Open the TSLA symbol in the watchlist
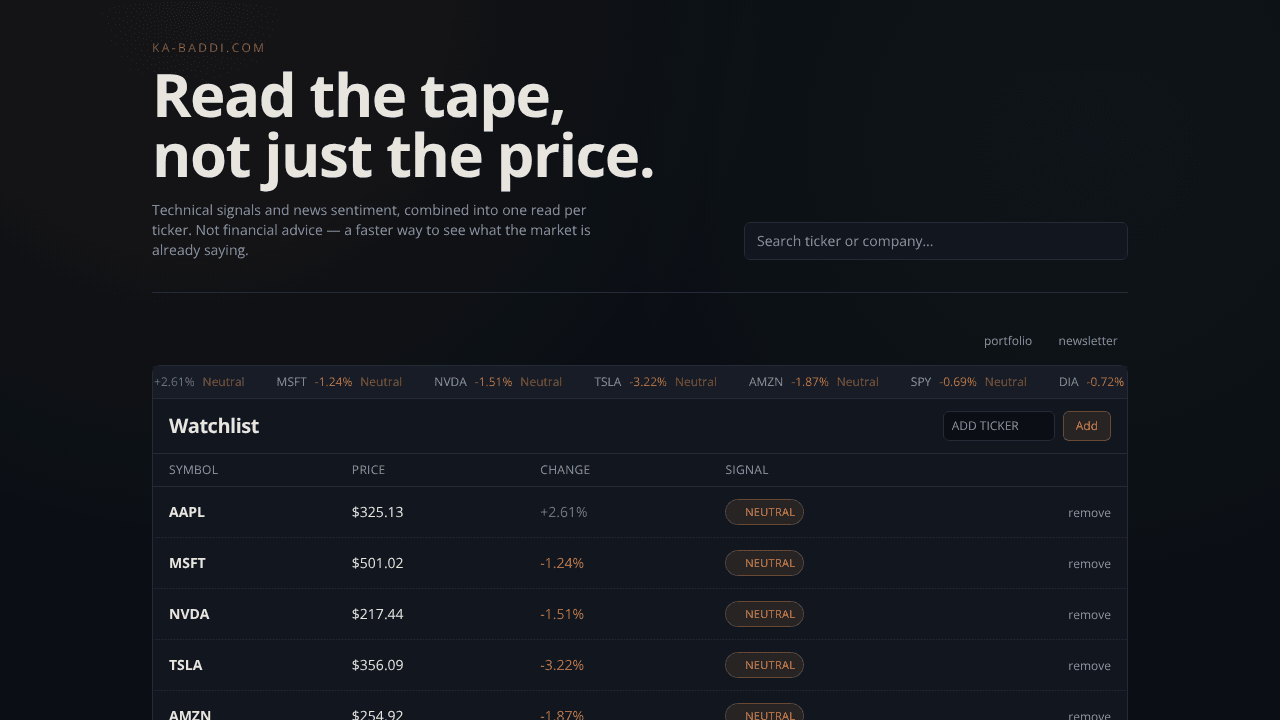Viewport: 1280px width, 720px height. coord(186,665)
